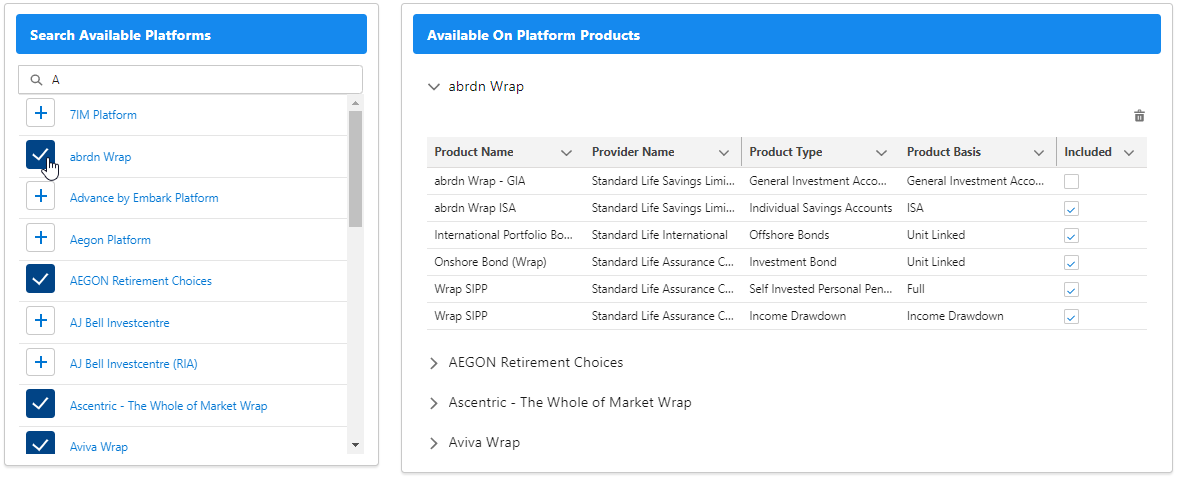Click the platform search input field

[200, 80]
